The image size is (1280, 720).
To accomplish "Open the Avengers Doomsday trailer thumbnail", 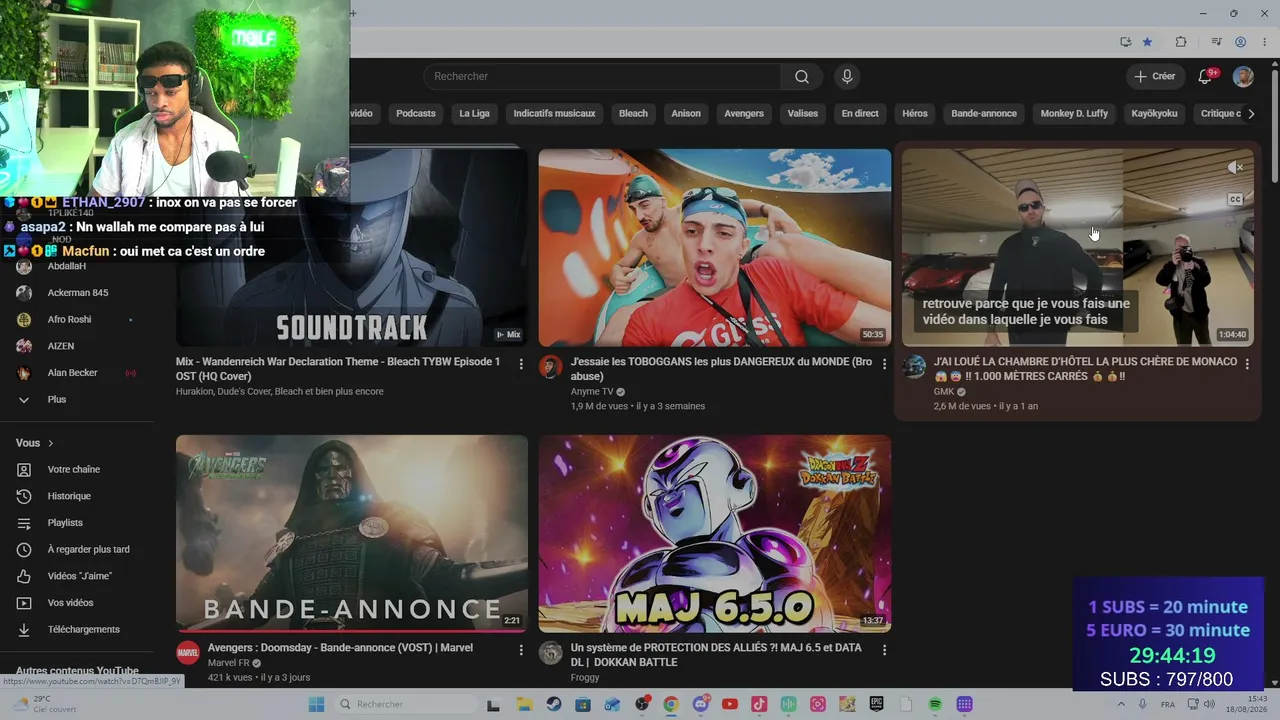I will click(x=352, y=533).
